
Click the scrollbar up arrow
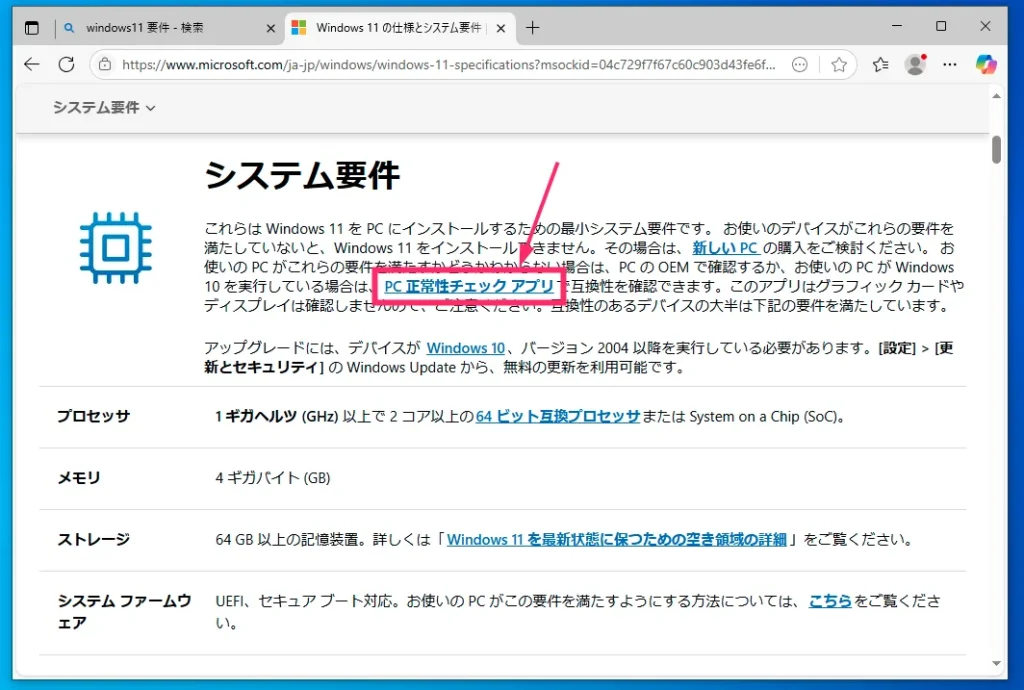coord(996,96)
